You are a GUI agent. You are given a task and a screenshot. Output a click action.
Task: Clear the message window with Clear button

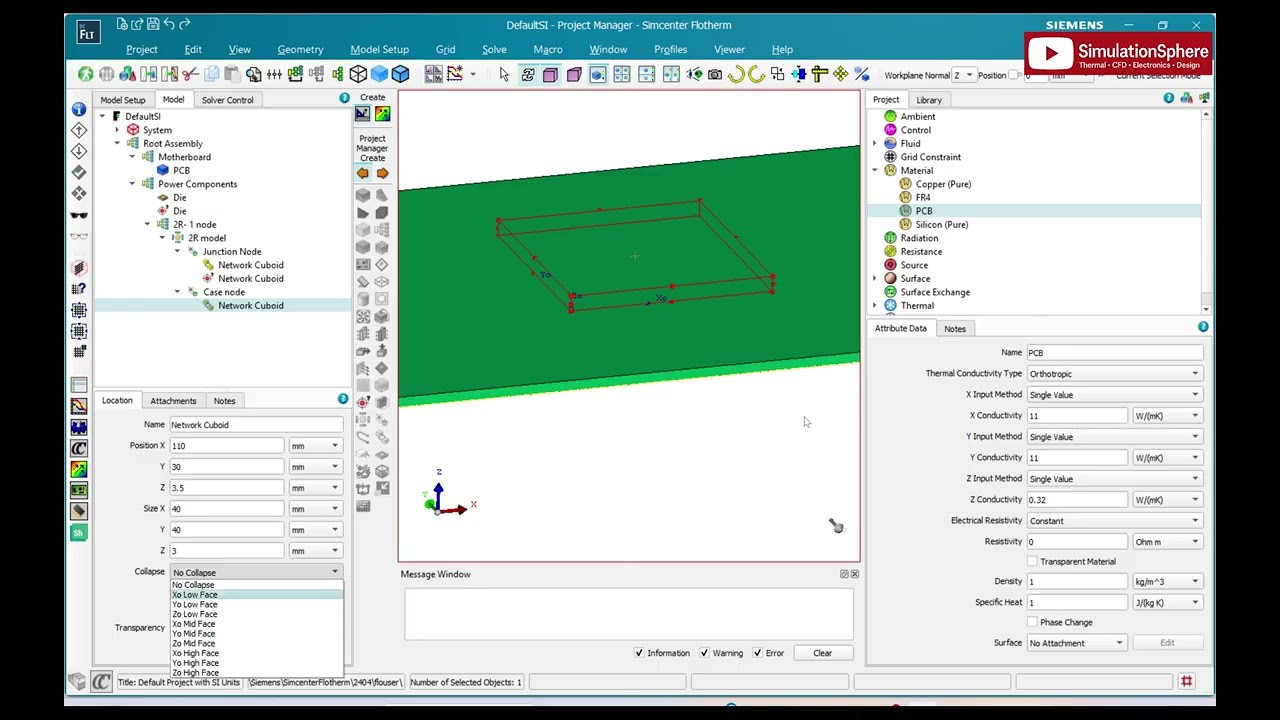coord(822,653)
